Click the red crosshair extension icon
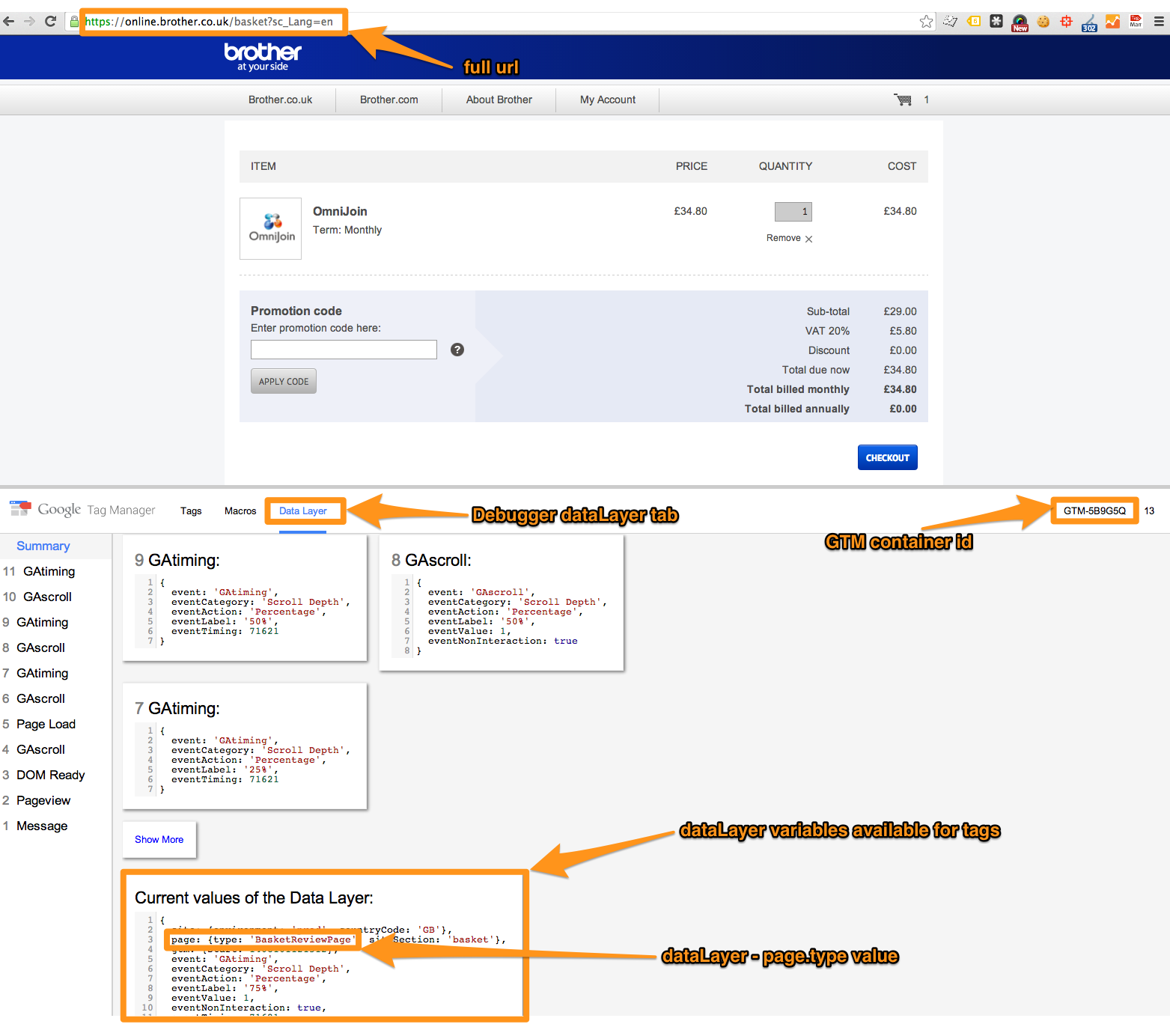This screenshot has height=1036, width=1170. [1067, 21]
